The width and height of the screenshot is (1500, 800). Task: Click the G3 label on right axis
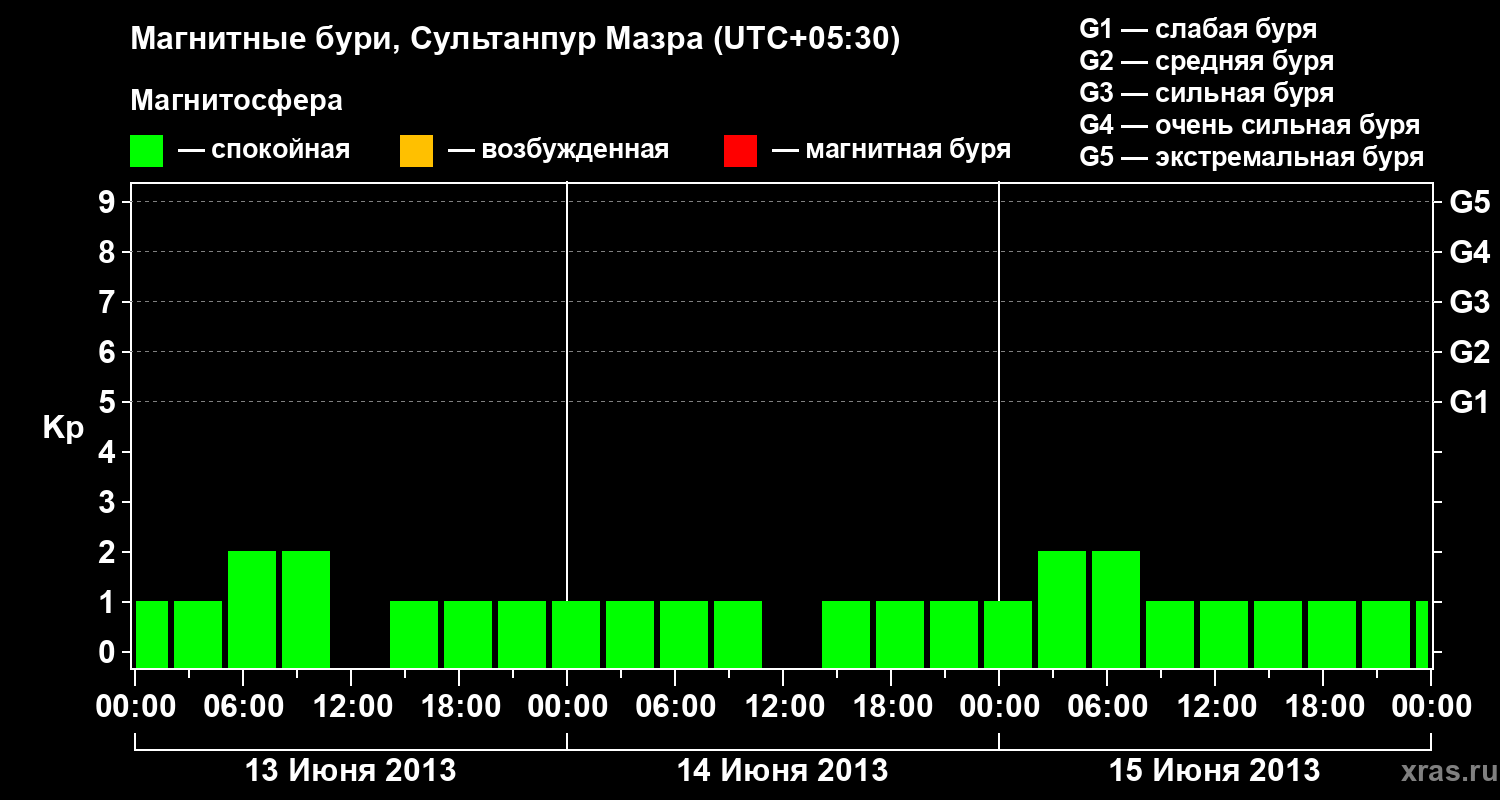pyautogui.click(x=1470, y=303)
